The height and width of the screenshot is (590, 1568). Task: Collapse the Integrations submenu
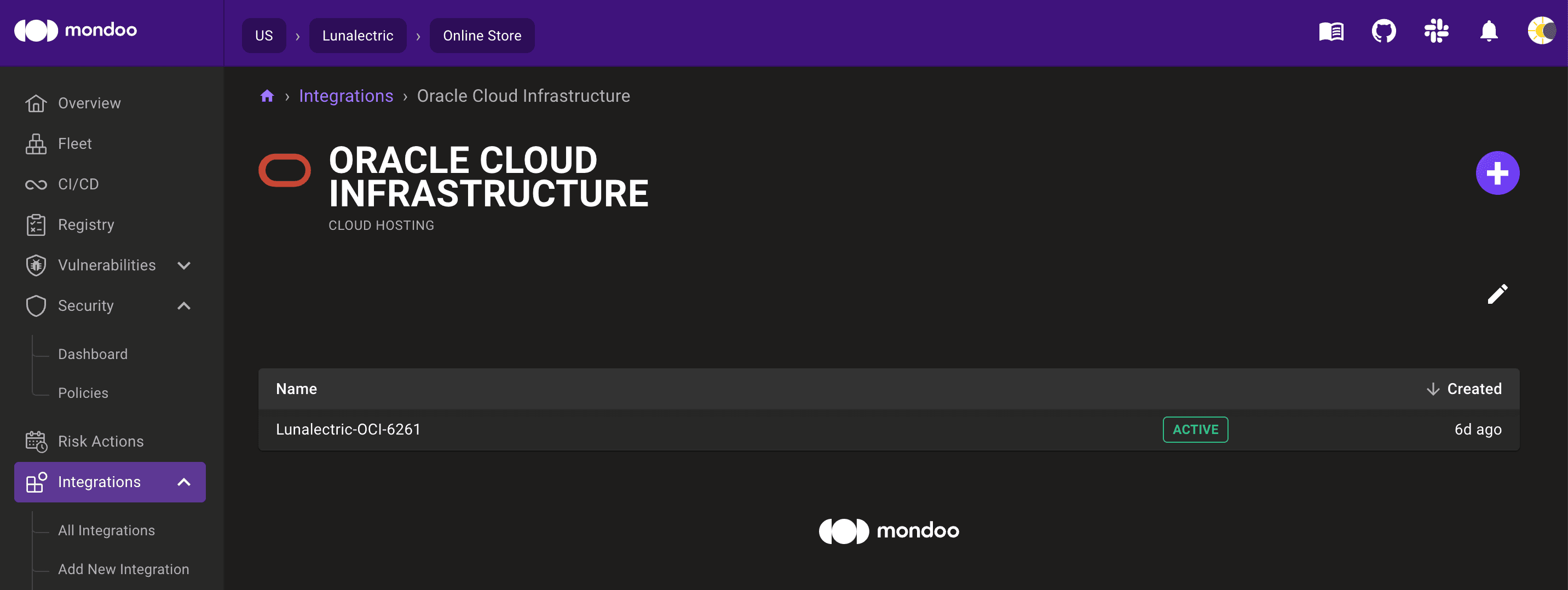[184, 482]
